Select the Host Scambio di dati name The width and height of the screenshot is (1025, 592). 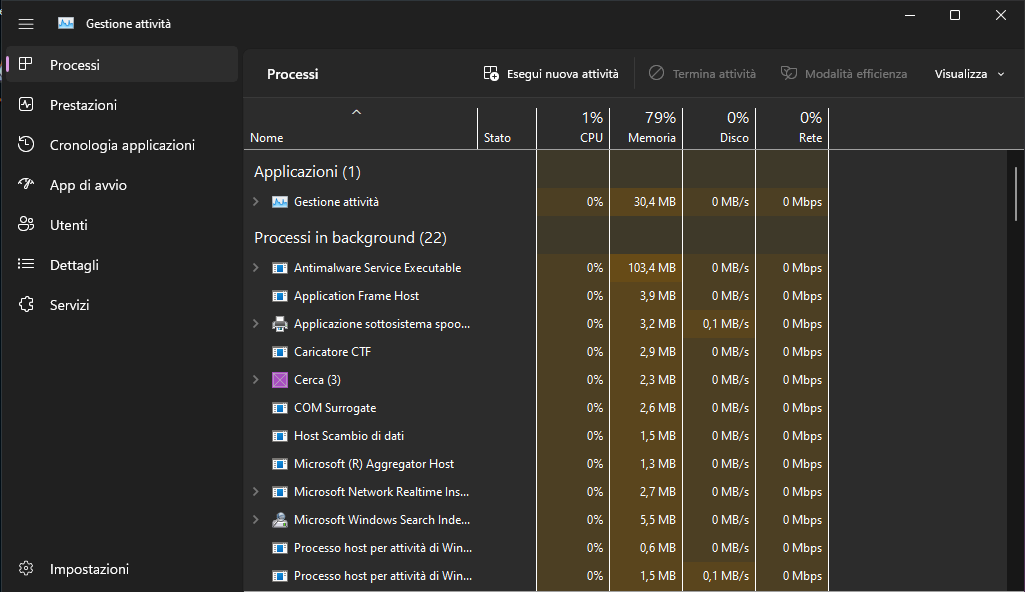(349, 436)
